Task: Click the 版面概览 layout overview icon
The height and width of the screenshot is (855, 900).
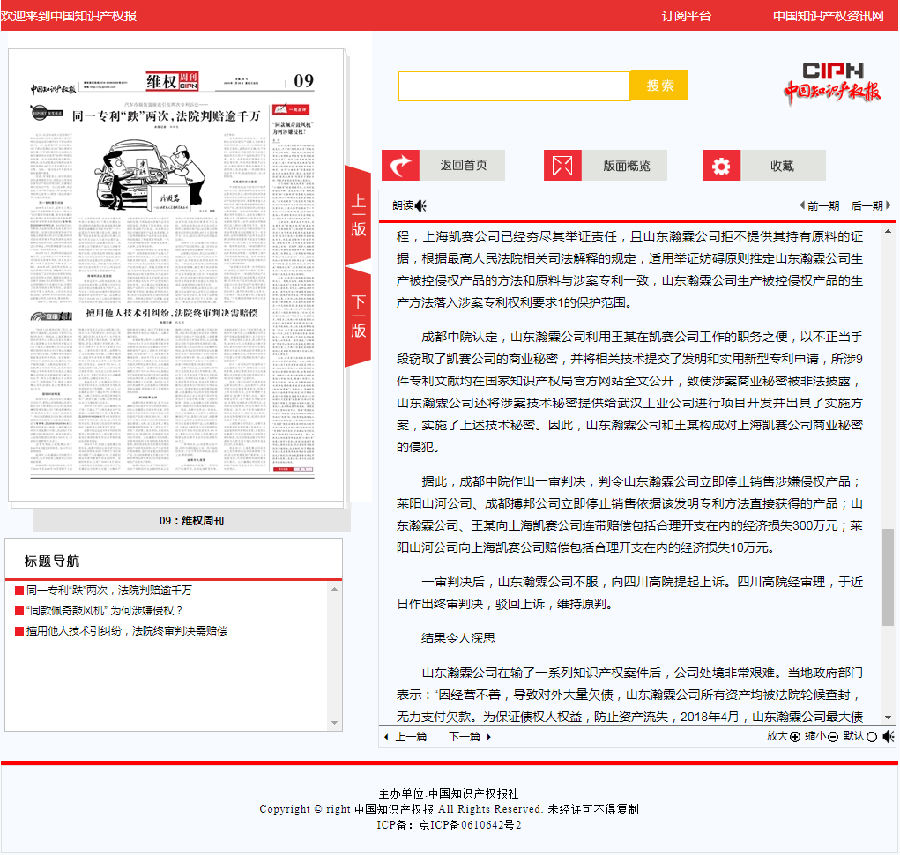Action: (x=563, y=166)
